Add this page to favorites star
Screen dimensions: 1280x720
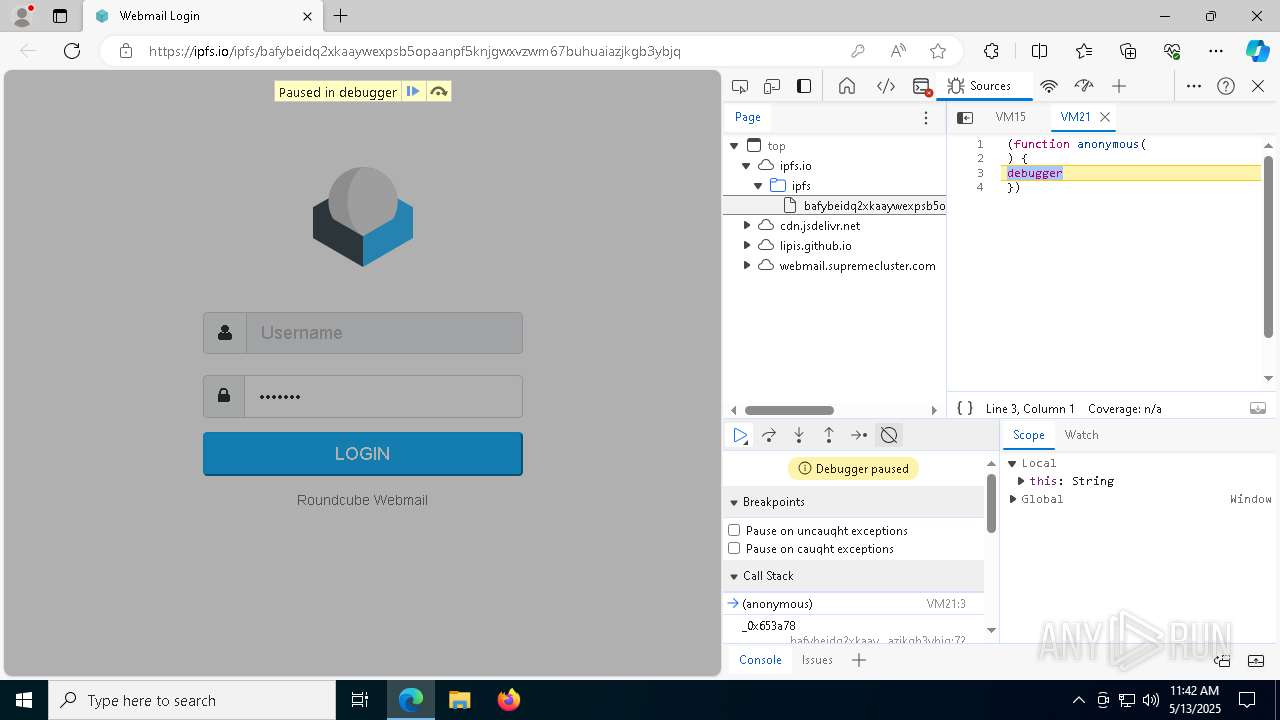(x=938, y=51)
